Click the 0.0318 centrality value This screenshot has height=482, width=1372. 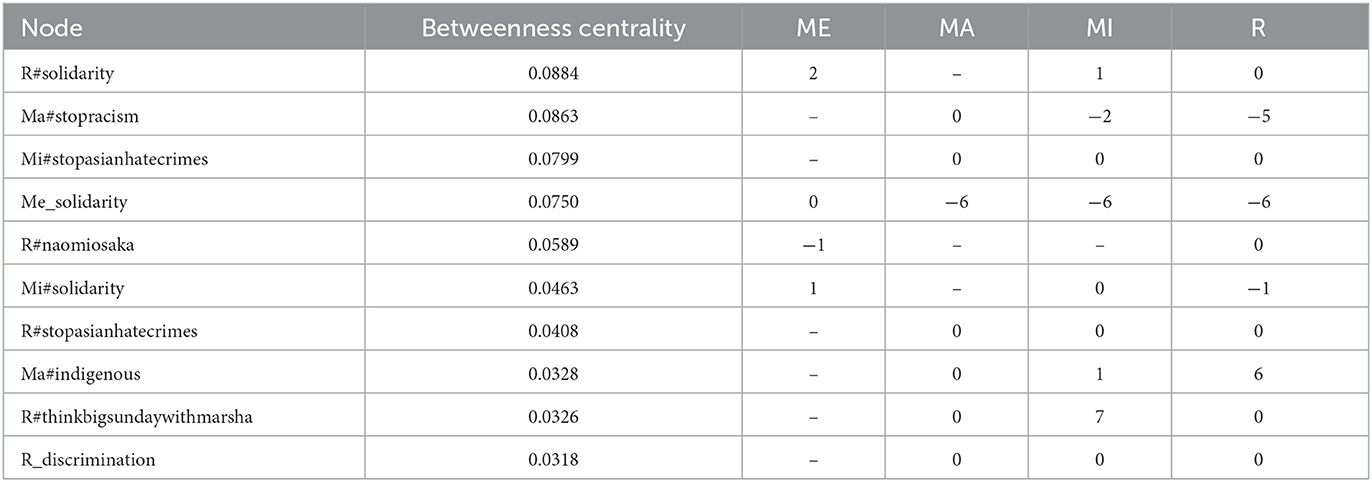pos(553,458)
